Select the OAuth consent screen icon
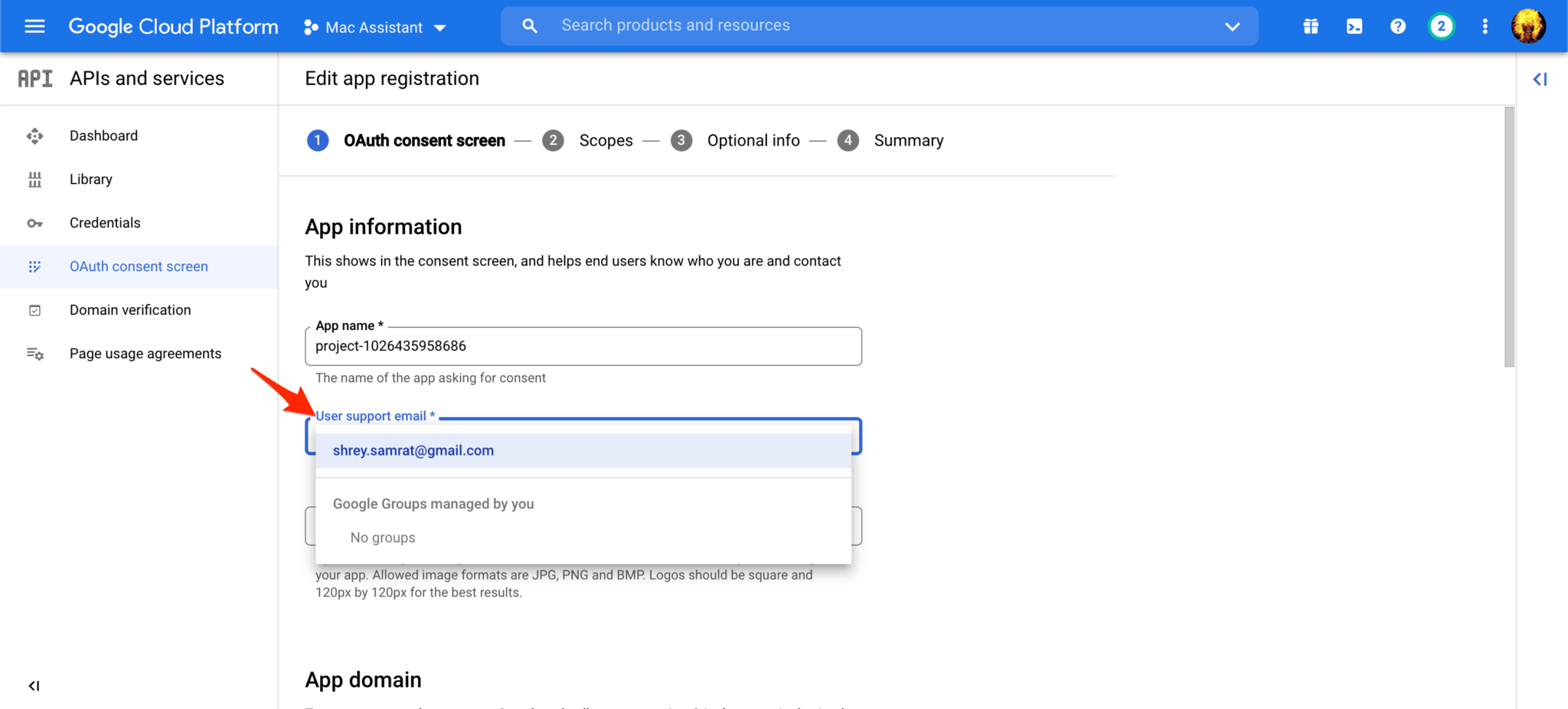This screenshot has width=1568, height=709. (35, 266)
